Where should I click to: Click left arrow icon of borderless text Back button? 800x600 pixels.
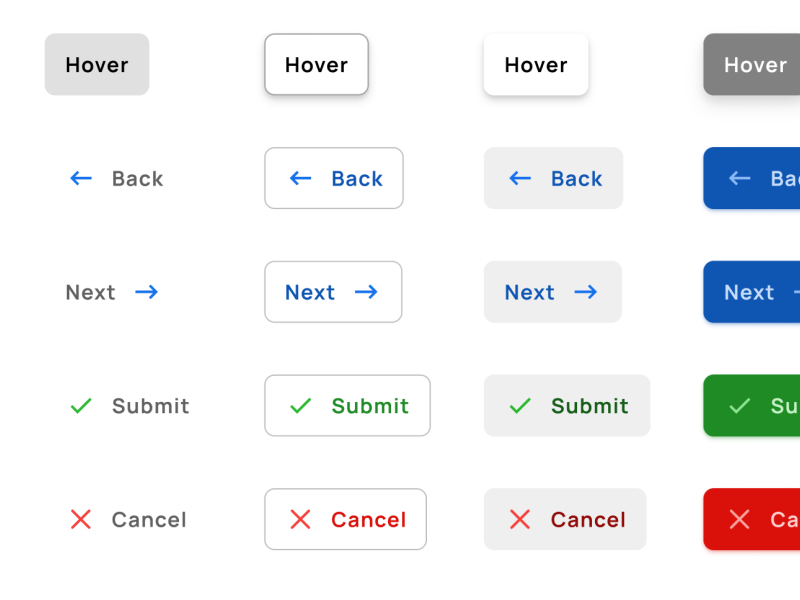[81, 179]
